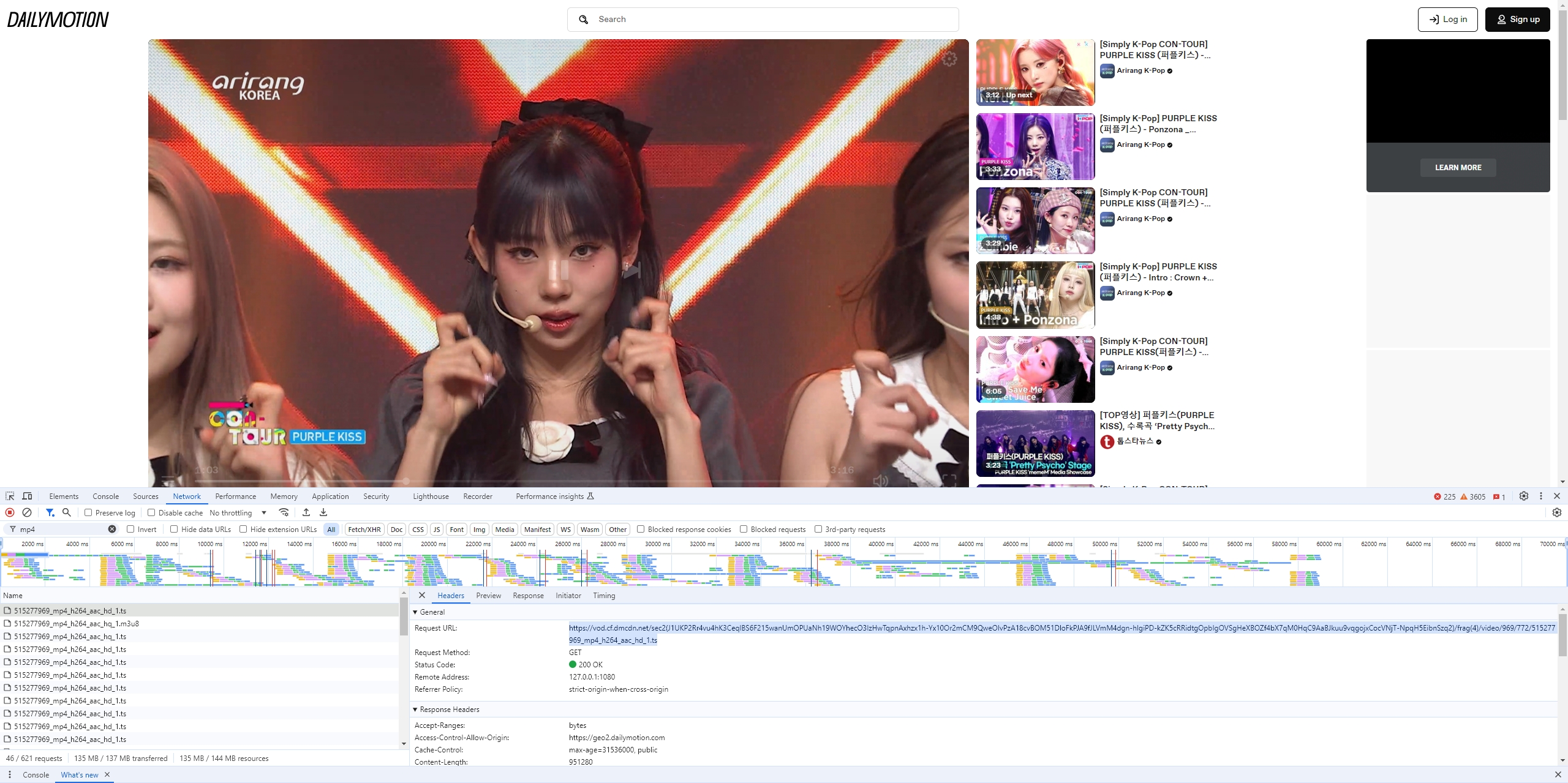Open the drawer three-dot menu

pyautogui.click(x=10, y=774)
